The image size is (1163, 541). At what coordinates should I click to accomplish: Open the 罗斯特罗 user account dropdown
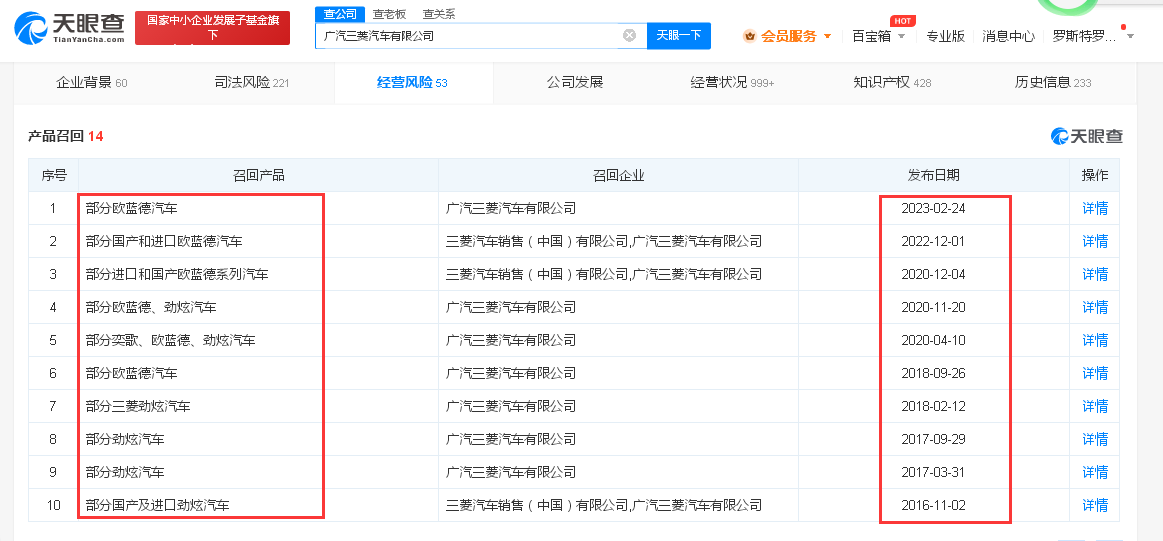tap(1093, 36)
